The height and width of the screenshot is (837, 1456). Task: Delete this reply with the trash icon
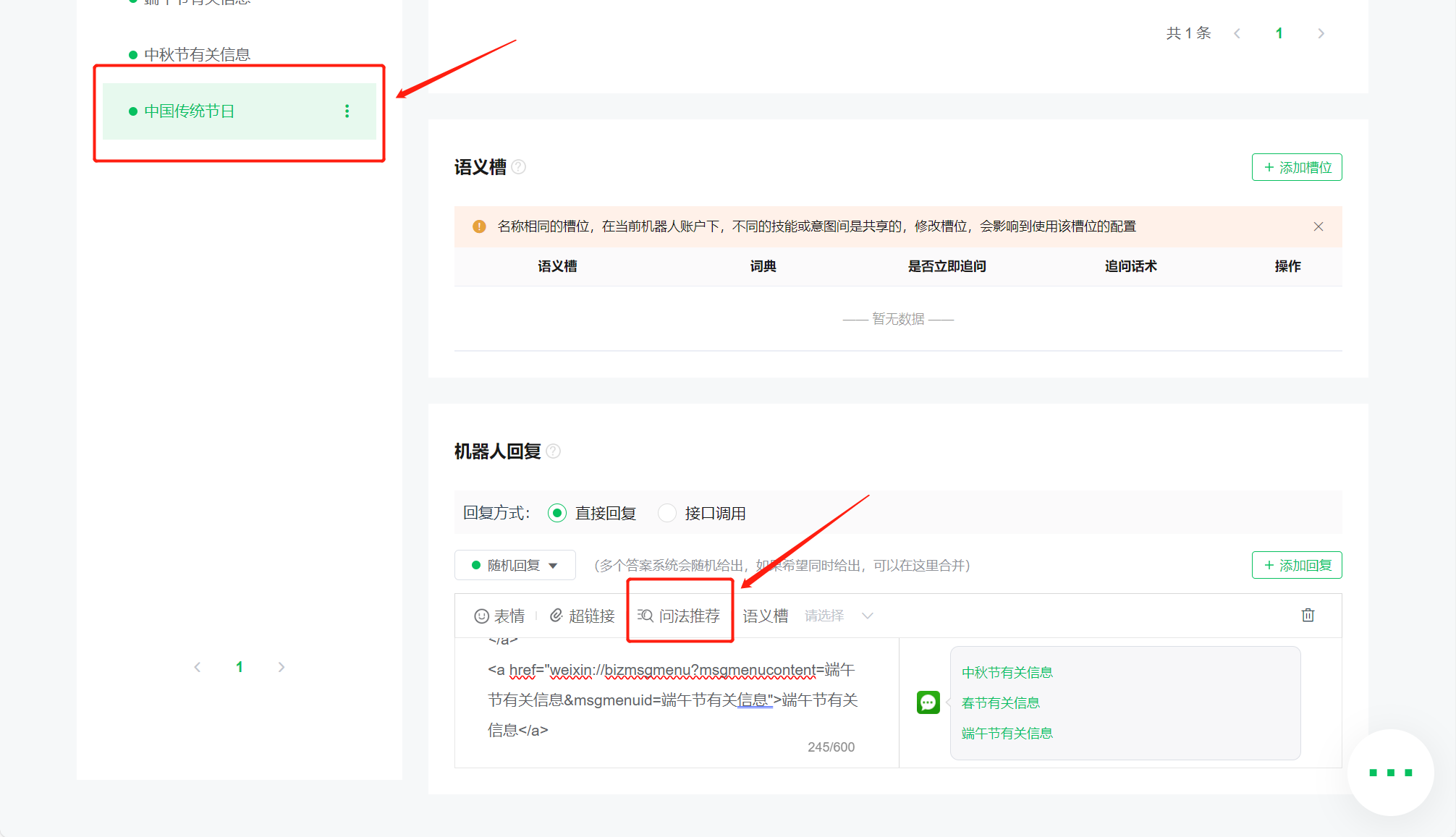click(x=1308, y=615)
